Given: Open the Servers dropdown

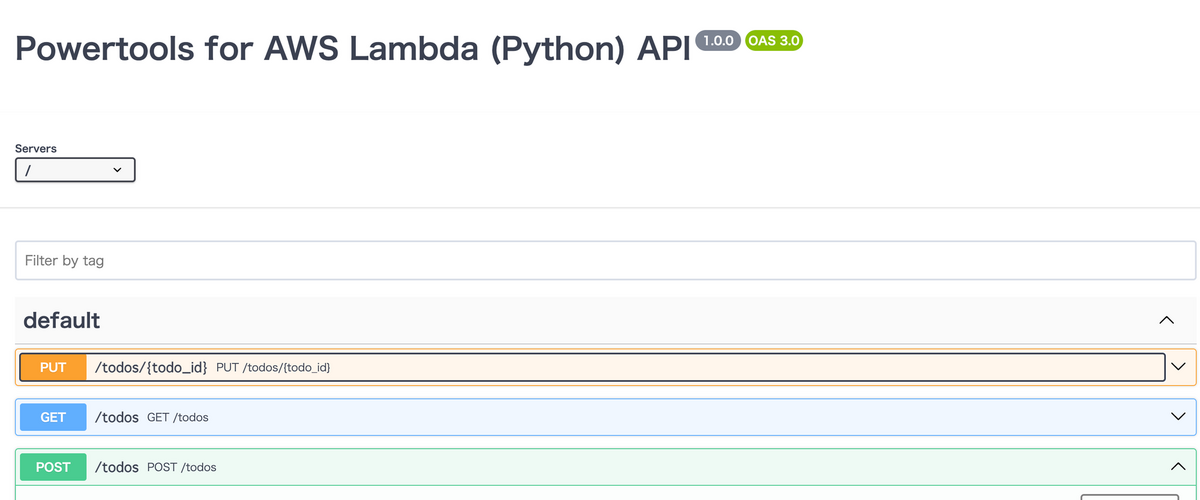Looking at the screenshot, I should [x=75, y=170].
